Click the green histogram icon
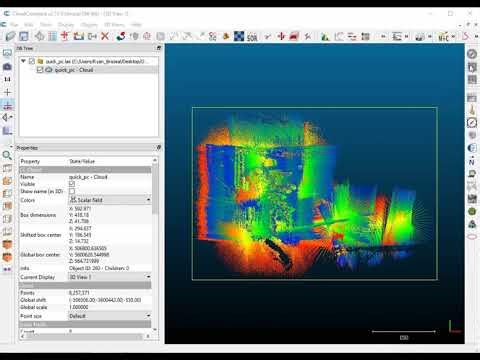Screen dimensions: 480x360 [325, 36]
